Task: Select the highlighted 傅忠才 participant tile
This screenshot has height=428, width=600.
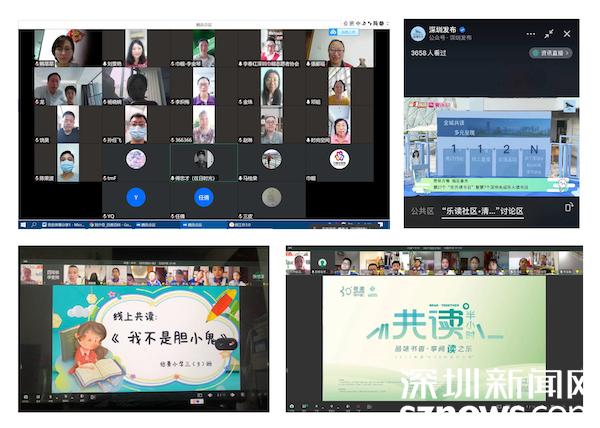Action: (x=203, y=160)
